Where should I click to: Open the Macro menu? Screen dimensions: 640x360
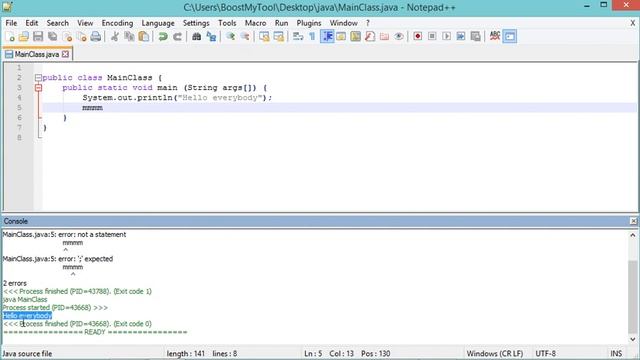tap(255, 23)
